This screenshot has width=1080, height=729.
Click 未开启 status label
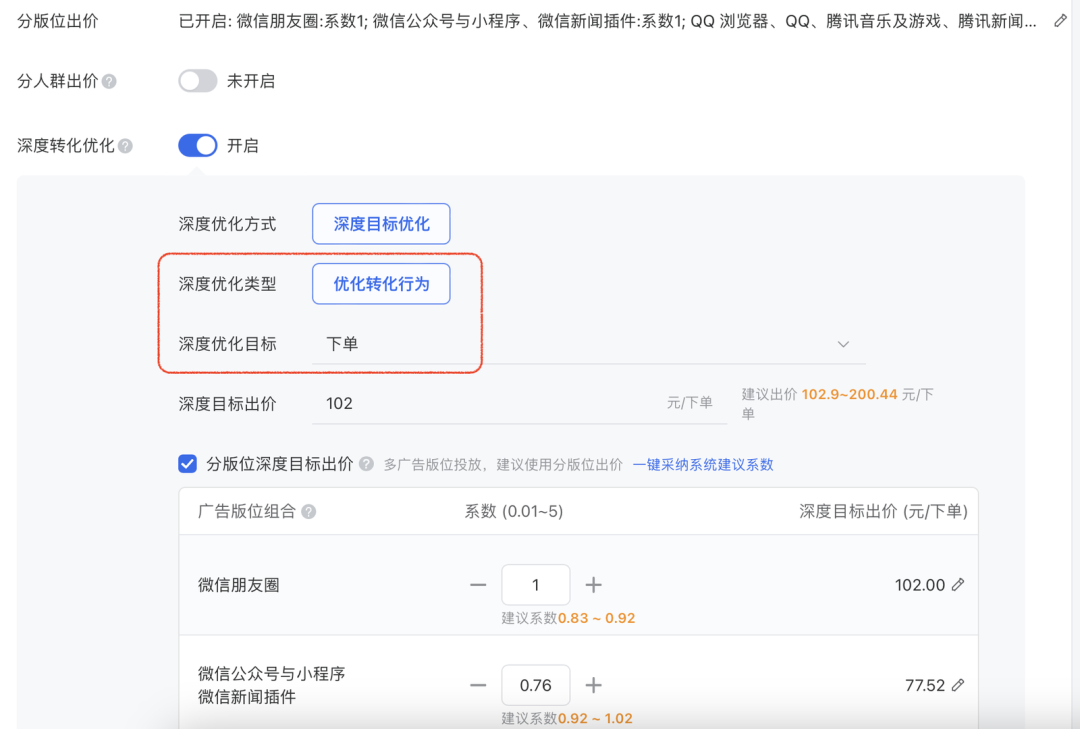251,81
